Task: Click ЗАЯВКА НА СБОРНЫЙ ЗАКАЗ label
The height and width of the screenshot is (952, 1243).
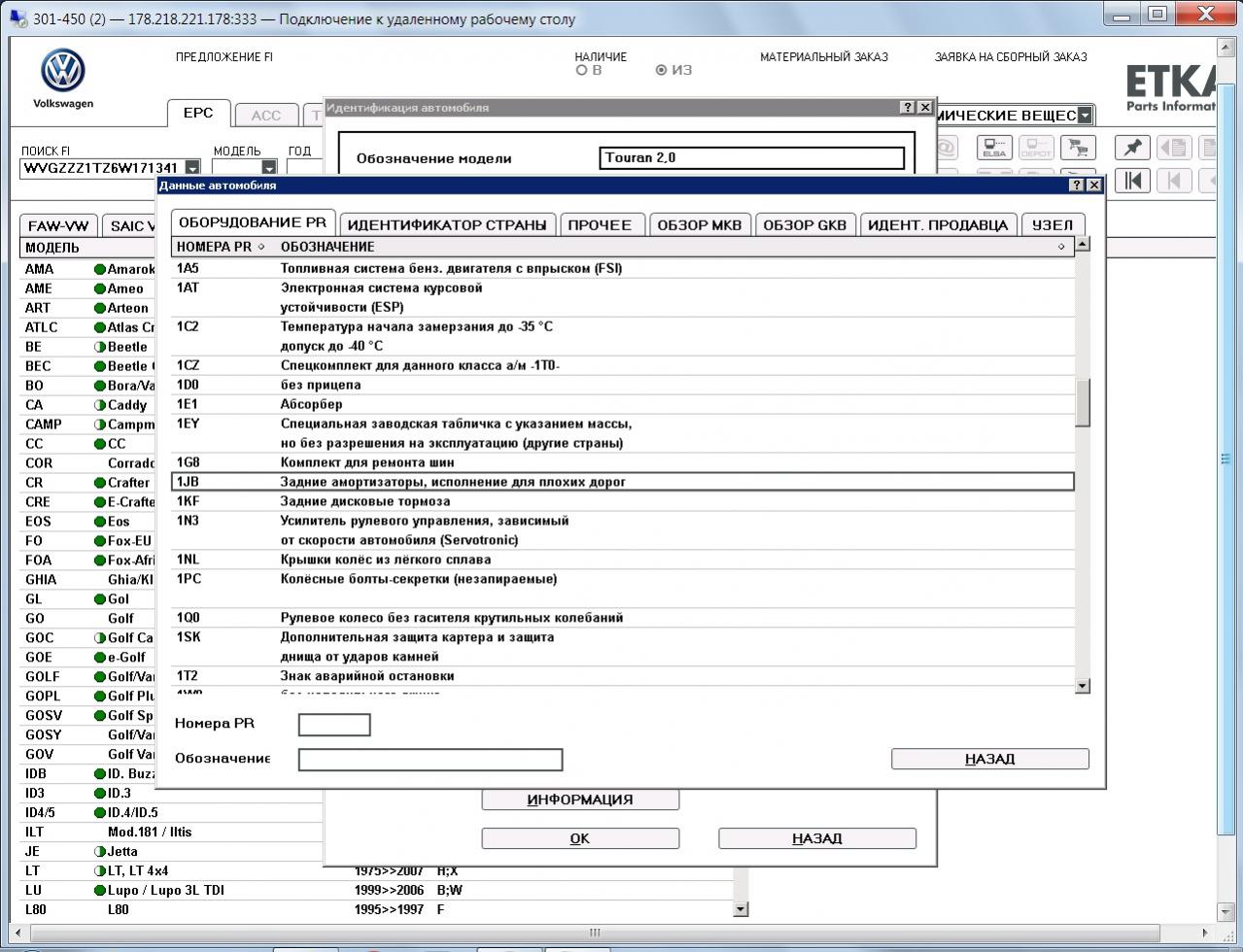Action: [1011, 57]
